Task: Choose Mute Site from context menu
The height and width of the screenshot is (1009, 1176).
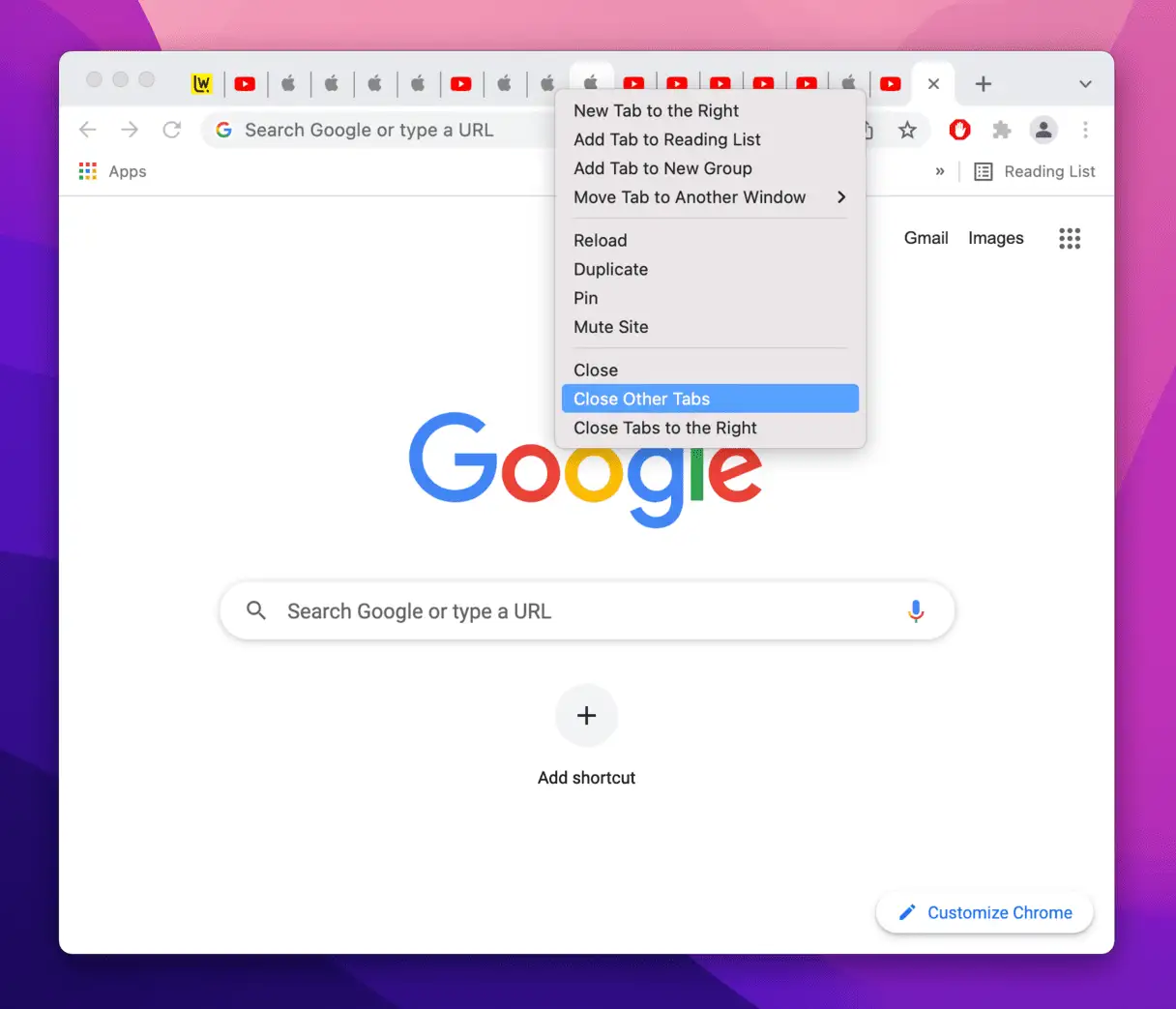Action: tap(611, 327)
